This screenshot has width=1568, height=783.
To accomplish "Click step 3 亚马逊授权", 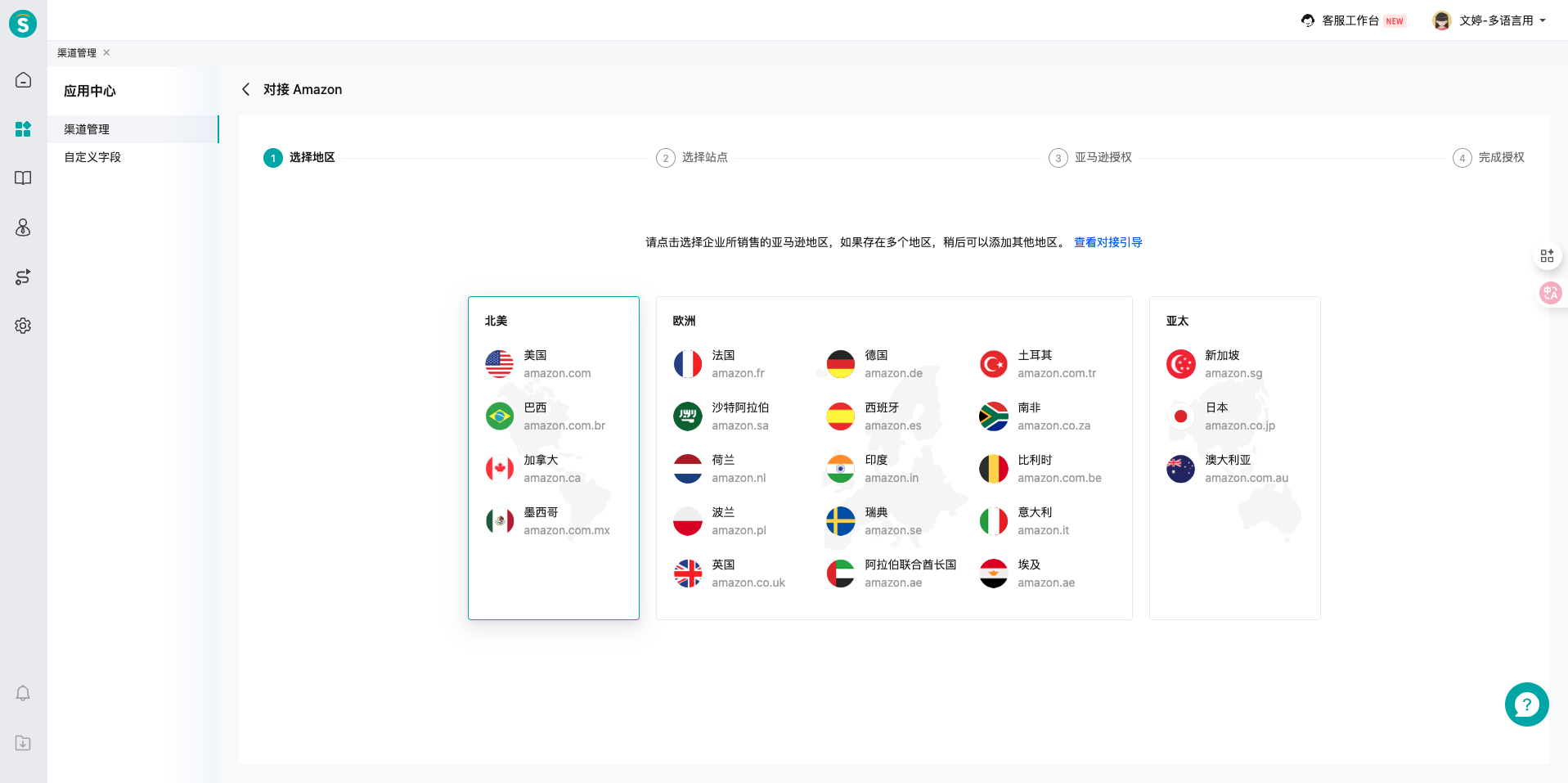I will click(1090, 157).
